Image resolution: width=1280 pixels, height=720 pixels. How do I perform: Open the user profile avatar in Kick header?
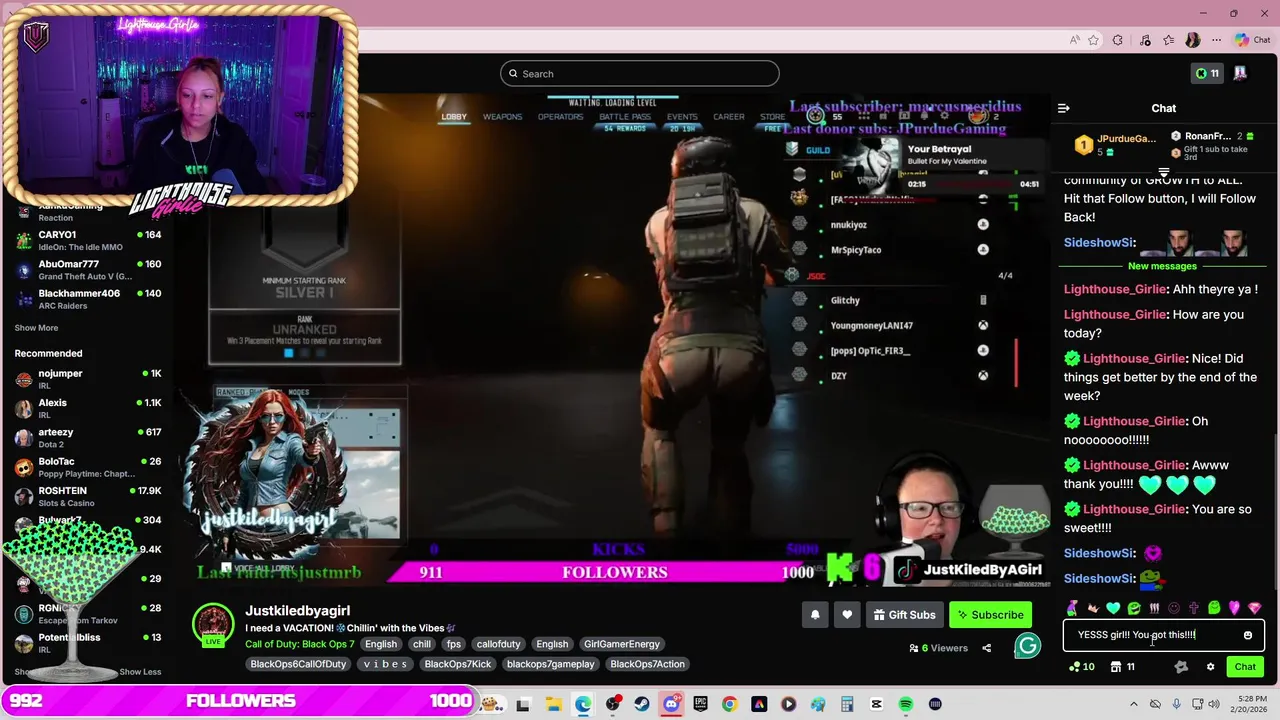1240,73
